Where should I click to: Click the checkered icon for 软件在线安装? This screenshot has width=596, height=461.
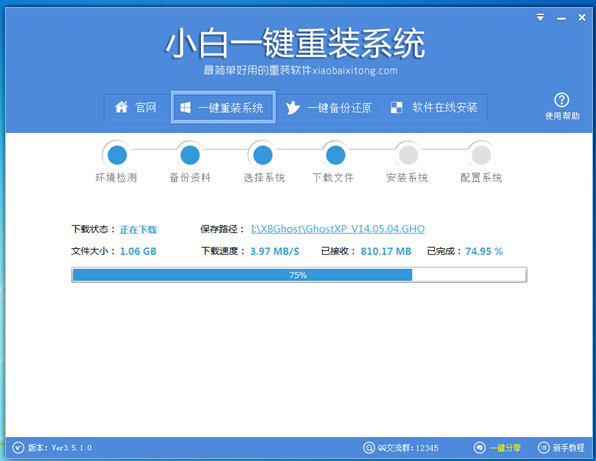pos(396,108)
